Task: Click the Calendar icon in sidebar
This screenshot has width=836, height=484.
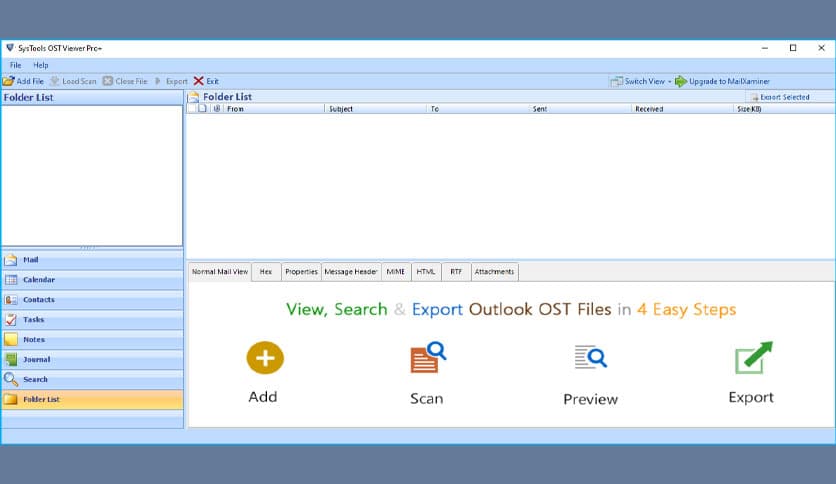Action: 11,280
